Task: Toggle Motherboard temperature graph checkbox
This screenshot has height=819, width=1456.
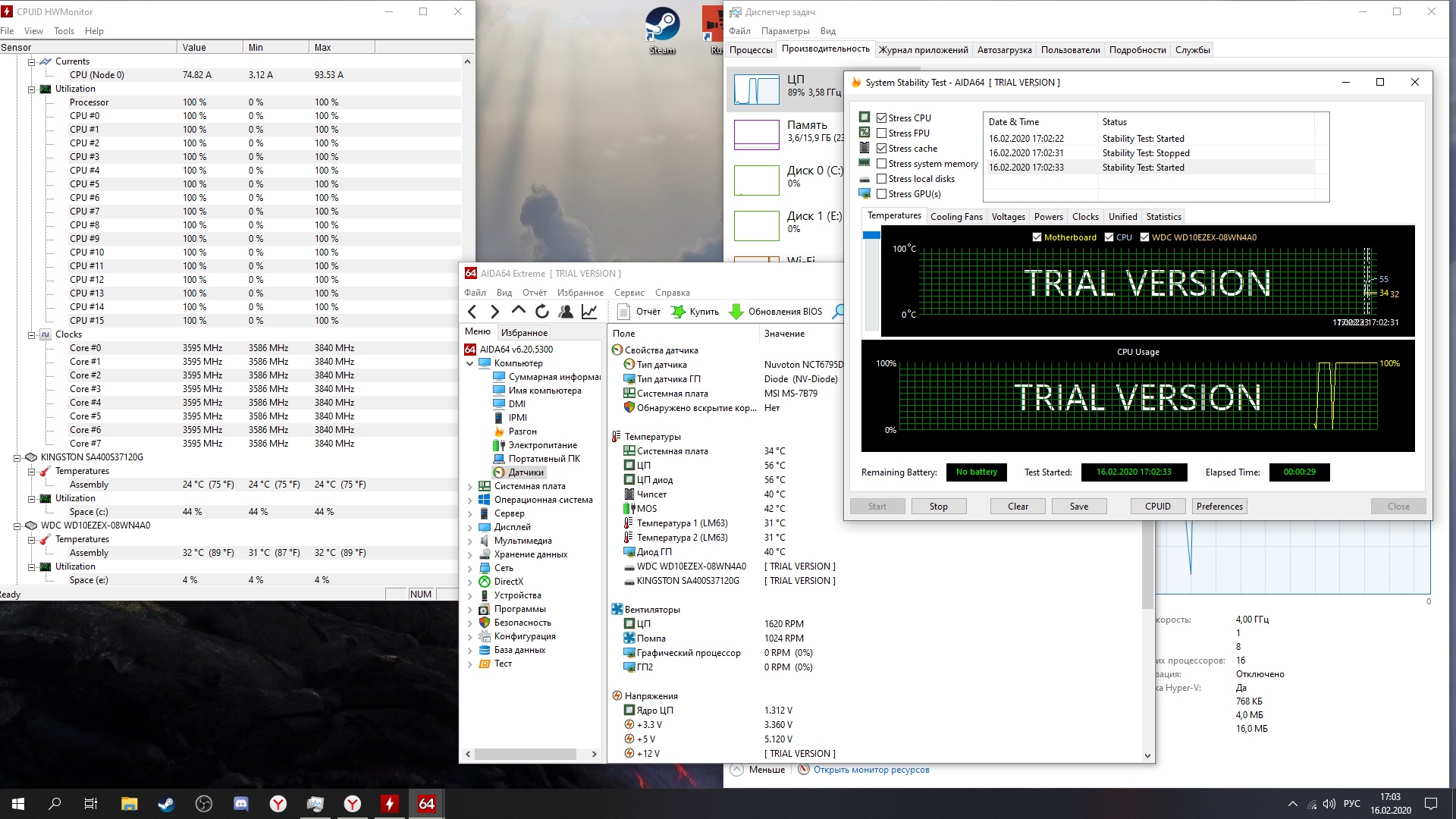Action: pyautogui.click(x=1037, y=237)
